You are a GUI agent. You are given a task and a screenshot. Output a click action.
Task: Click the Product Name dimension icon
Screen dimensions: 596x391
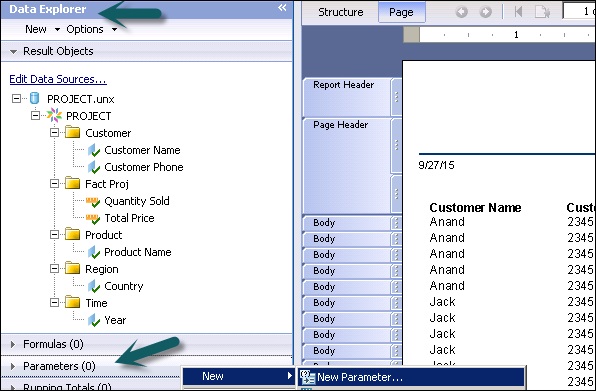[94, 252]
